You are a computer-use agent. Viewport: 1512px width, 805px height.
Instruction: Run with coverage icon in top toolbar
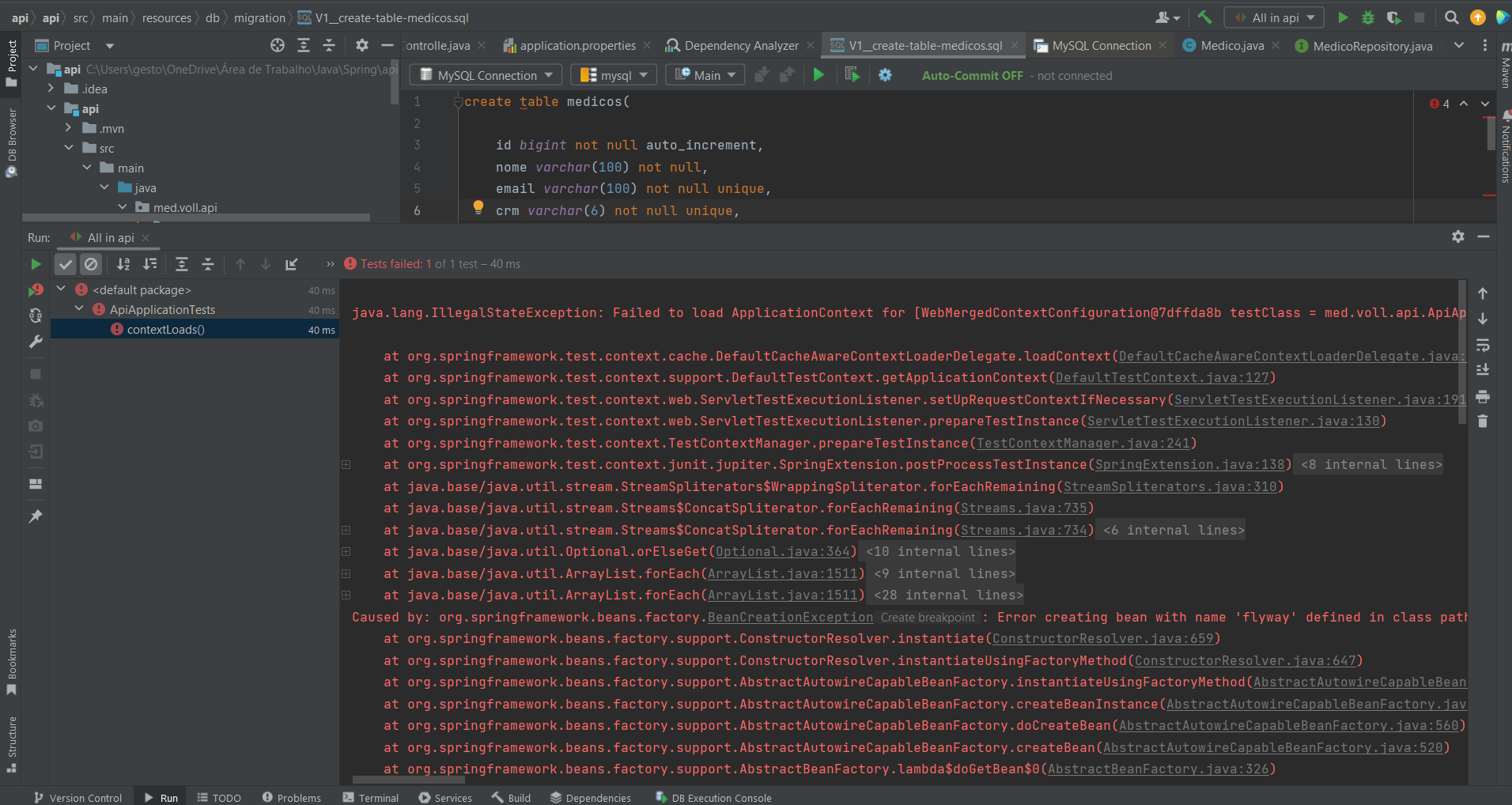[x=1394, y=17]
